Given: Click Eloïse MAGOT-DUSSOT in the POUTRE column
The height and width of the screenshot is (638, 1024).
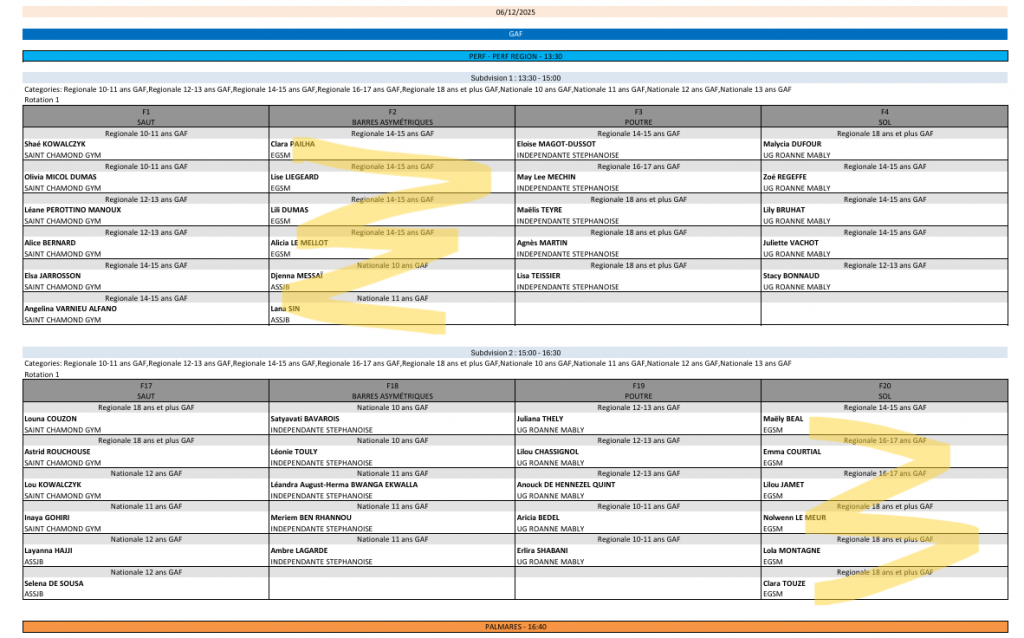Looking at the screenshot, I should (x=556, y=144).
